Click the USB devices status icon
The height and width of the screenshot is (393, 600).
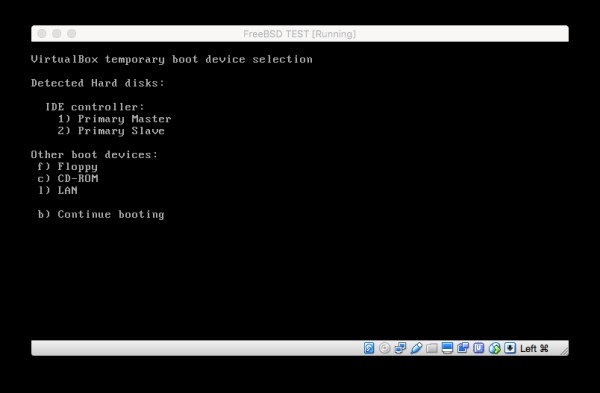pyautogui.click(x=416, y=348)
